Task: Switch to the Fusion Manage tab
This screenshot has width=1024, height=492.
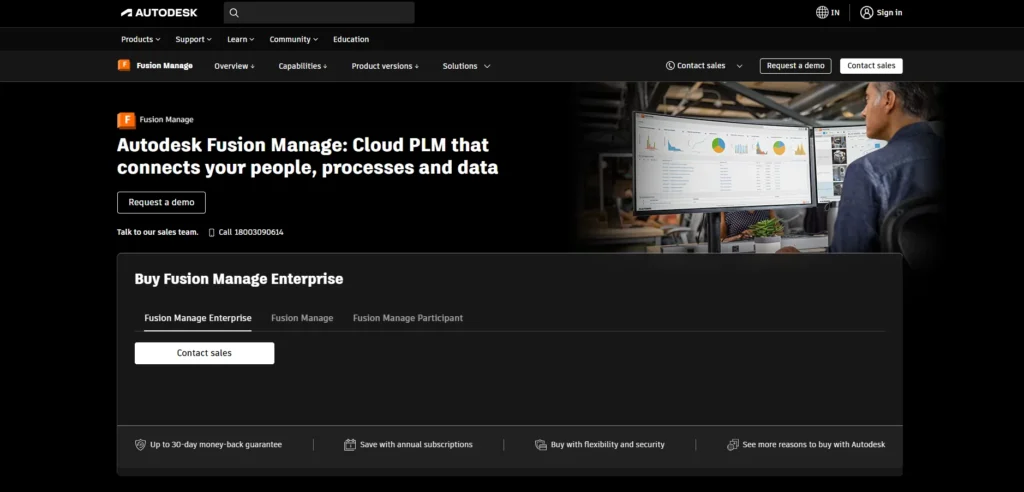Action: [302, 318]
